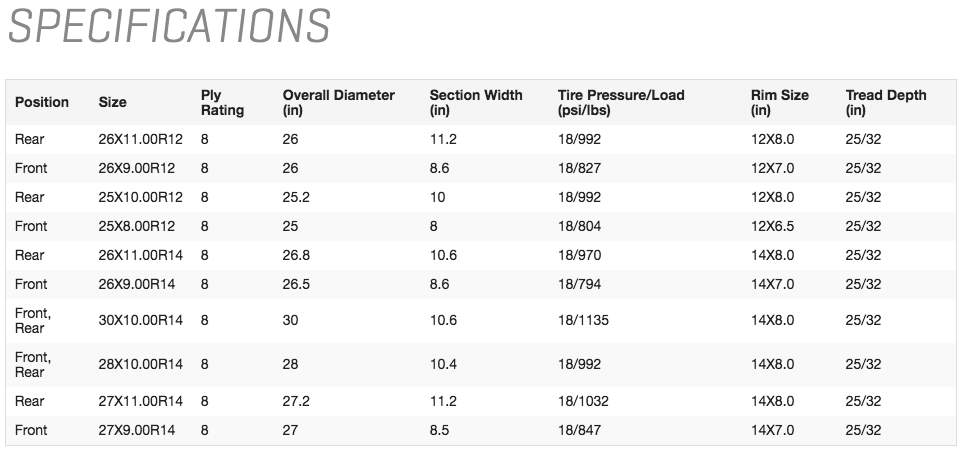Image resolution: width=961 pixels, height=451 pixels.
Task: Select the Overall Diameter column header
Action: click(x=338, y=102)
